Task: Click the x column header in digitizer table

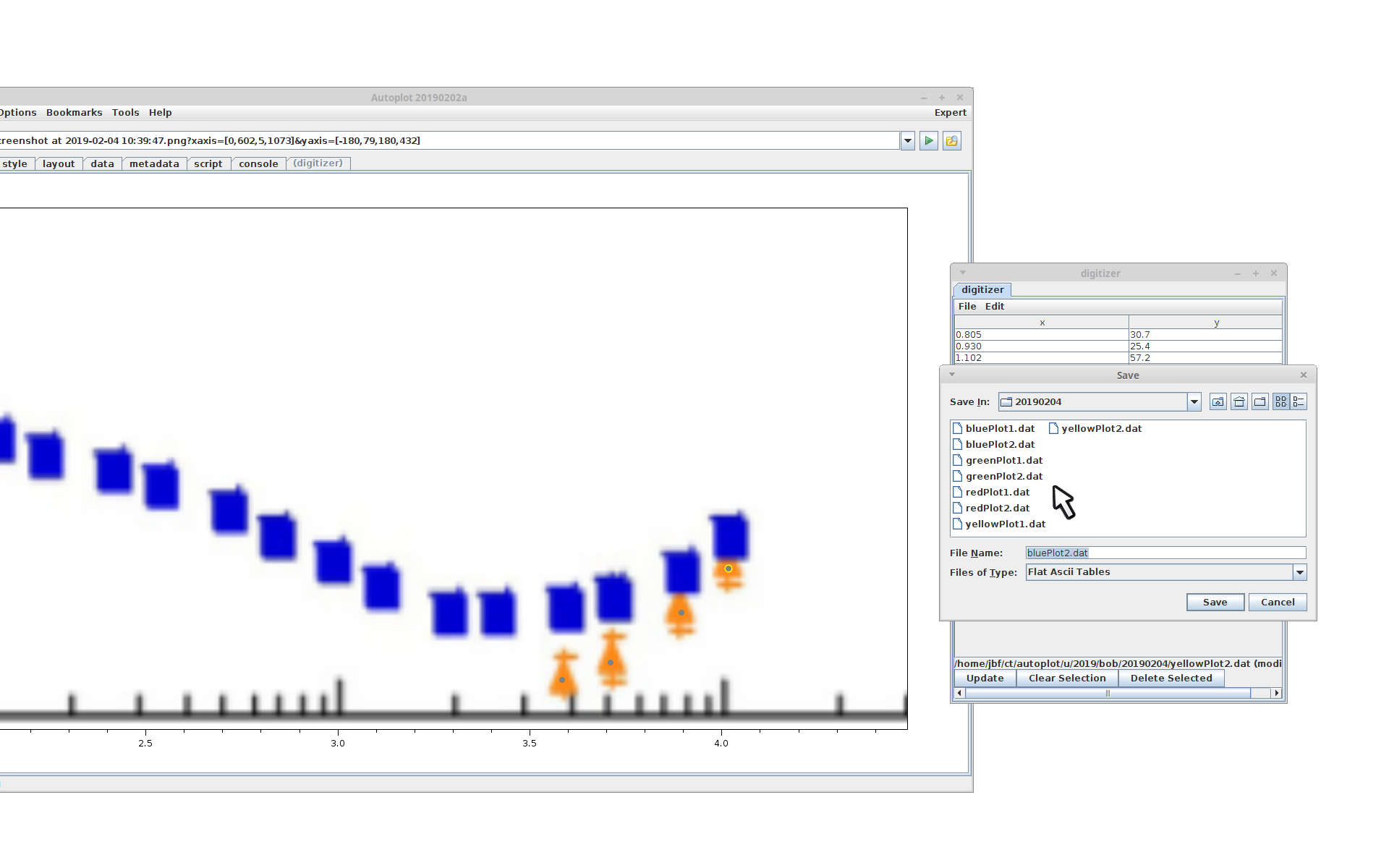Action: [x=1042, y=323]
